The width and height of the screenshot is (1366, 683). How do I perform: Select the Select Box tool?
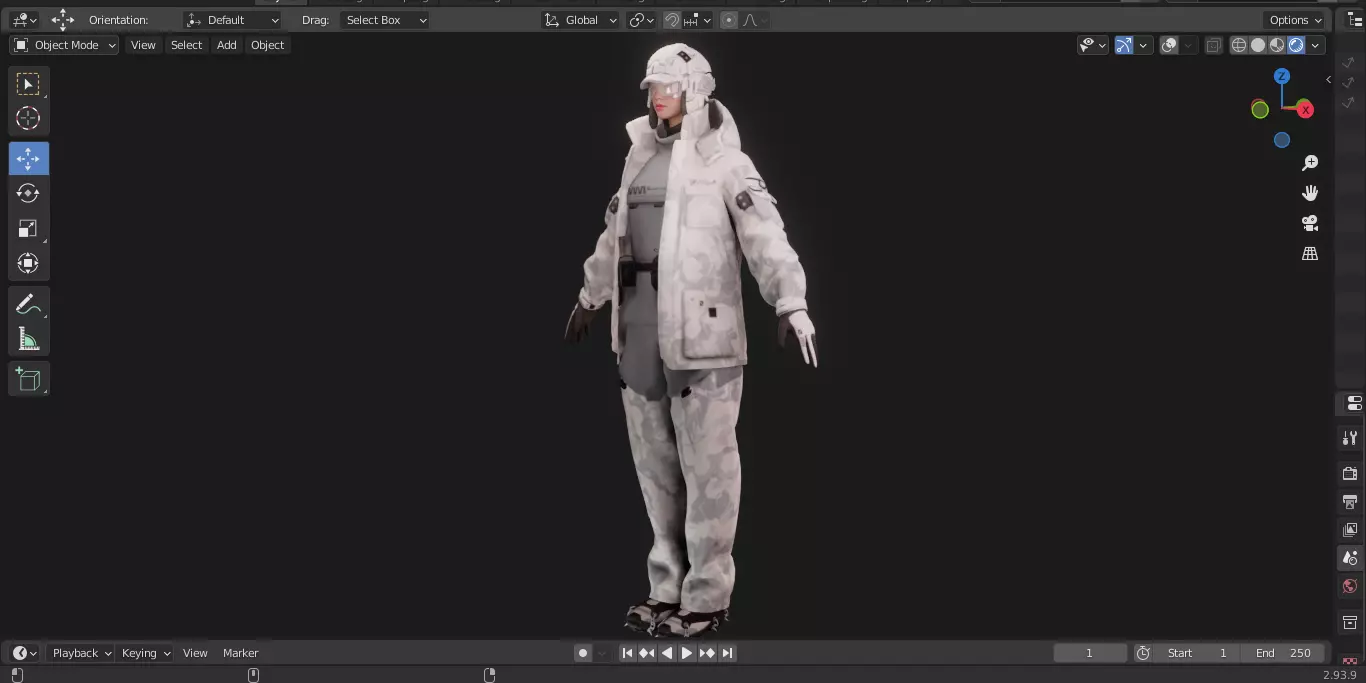(x=29, y=84)
